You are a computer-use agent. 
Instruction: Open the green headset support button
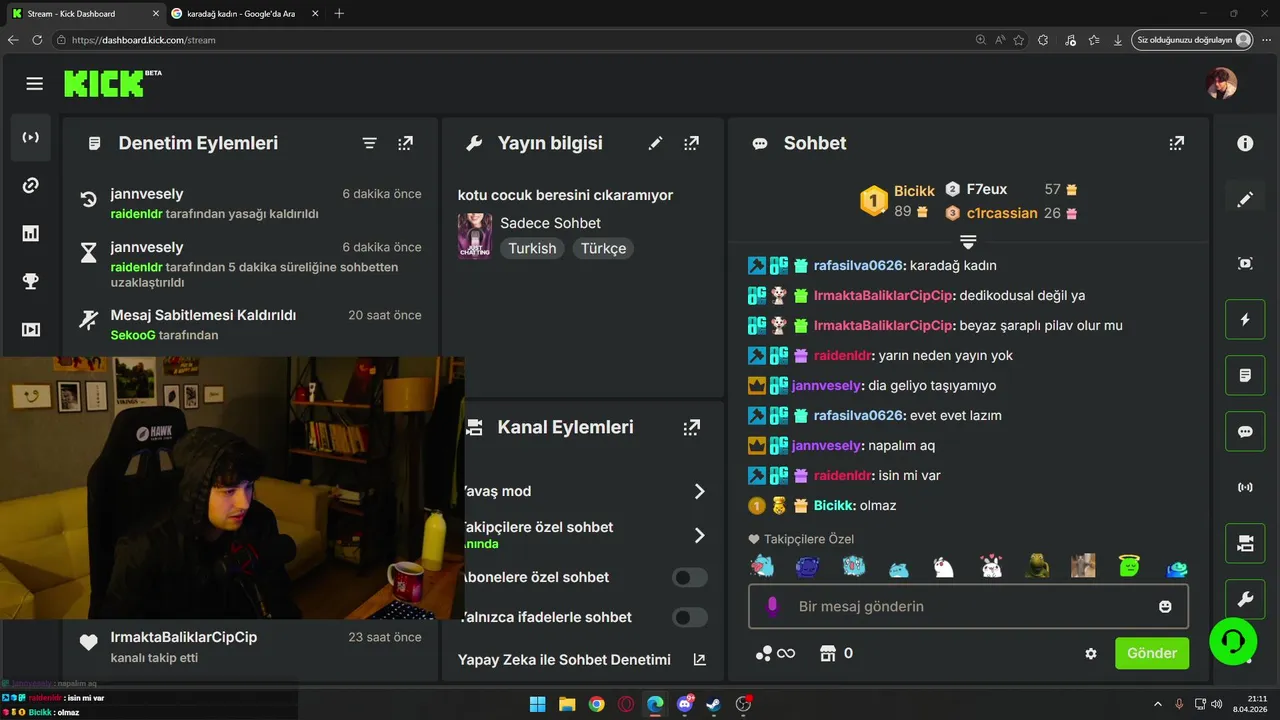click(1233, 640)
